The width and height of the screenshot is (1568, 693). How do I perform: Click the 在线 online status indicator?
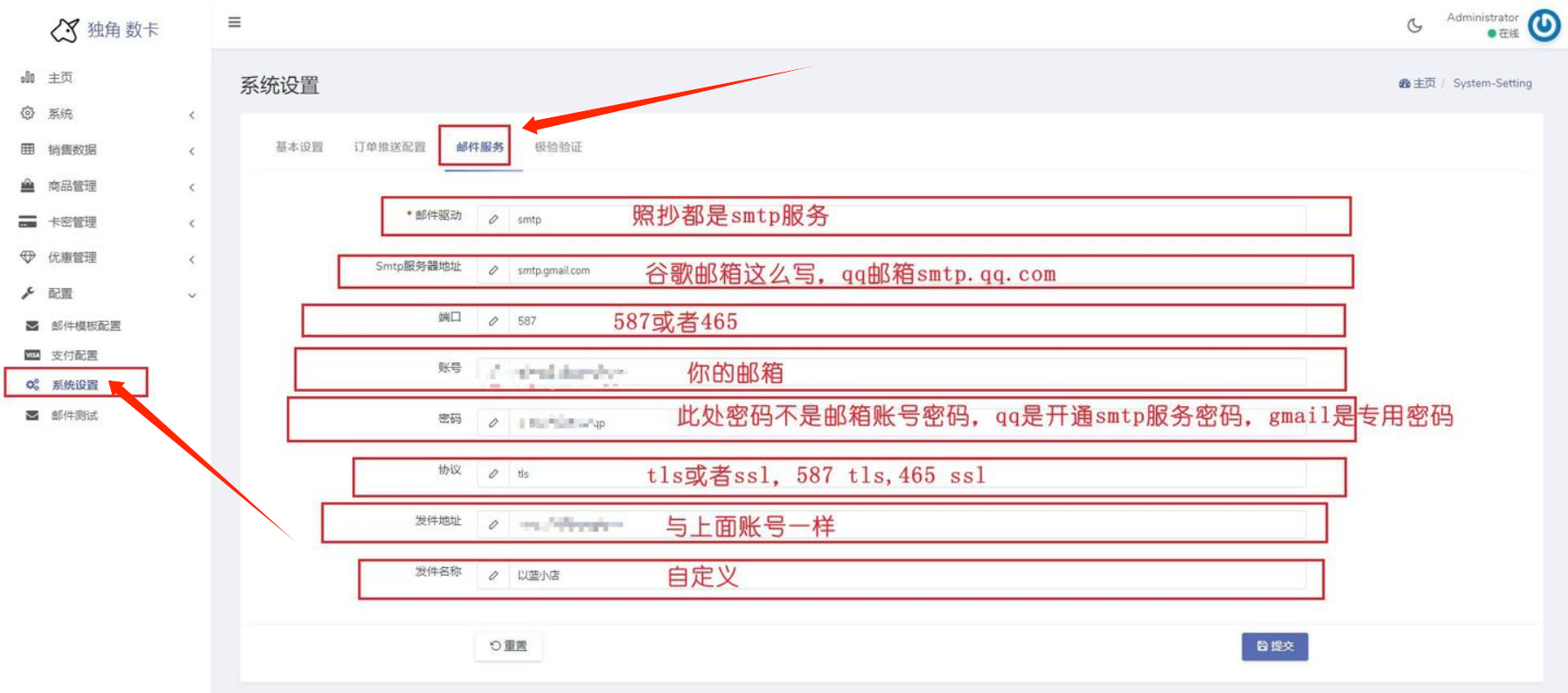tap(1503, 33)
